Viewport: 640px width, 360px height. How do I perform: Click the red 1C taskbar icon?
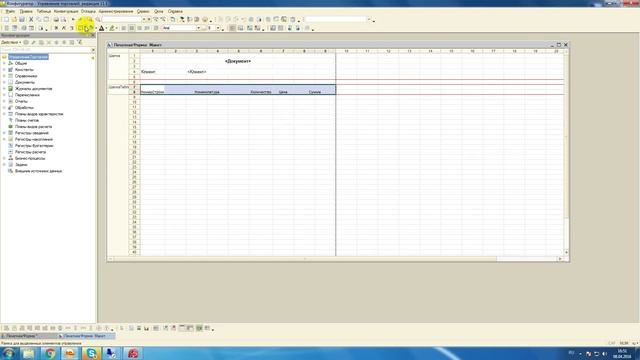[x=133, y=353]
